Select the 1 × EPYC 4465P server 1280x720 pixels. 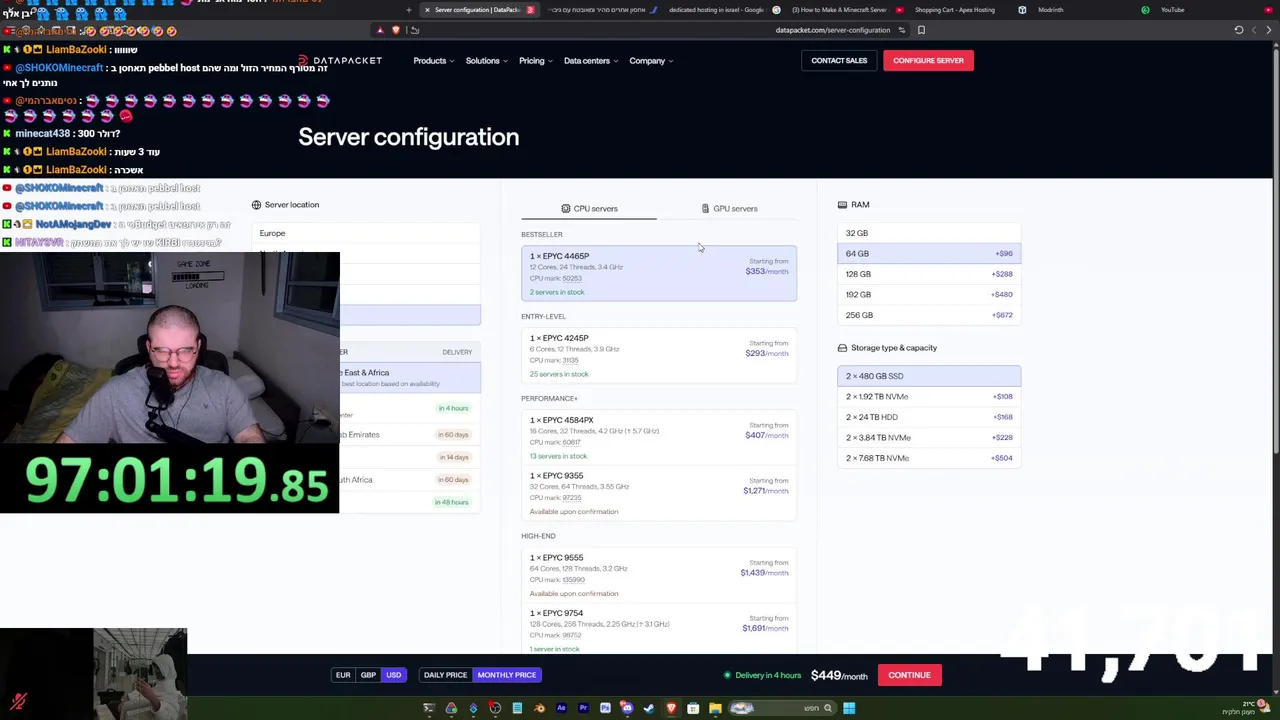(659, 273)
